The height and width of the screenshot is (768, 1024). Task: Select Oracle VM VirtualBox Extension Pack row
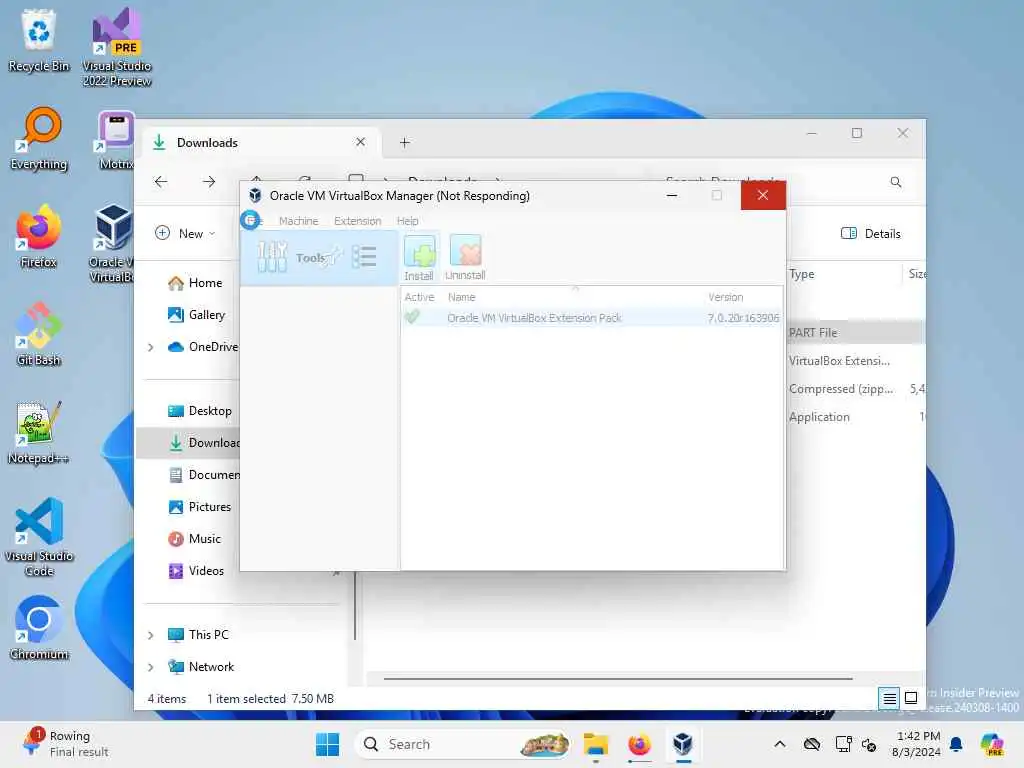(591, 318)
